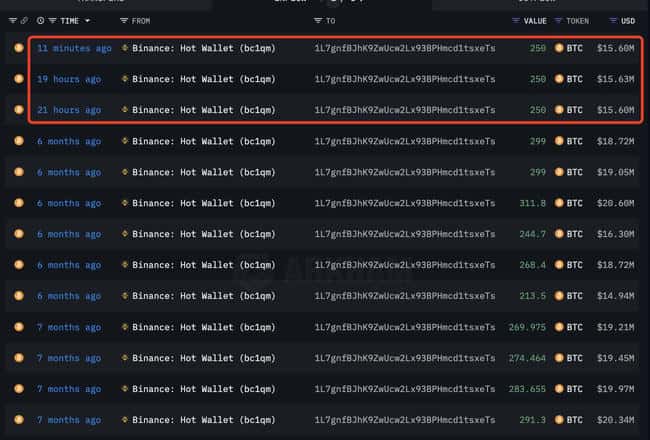Click Binance logo icon in "21 hours ago" row

pos(125,110)
